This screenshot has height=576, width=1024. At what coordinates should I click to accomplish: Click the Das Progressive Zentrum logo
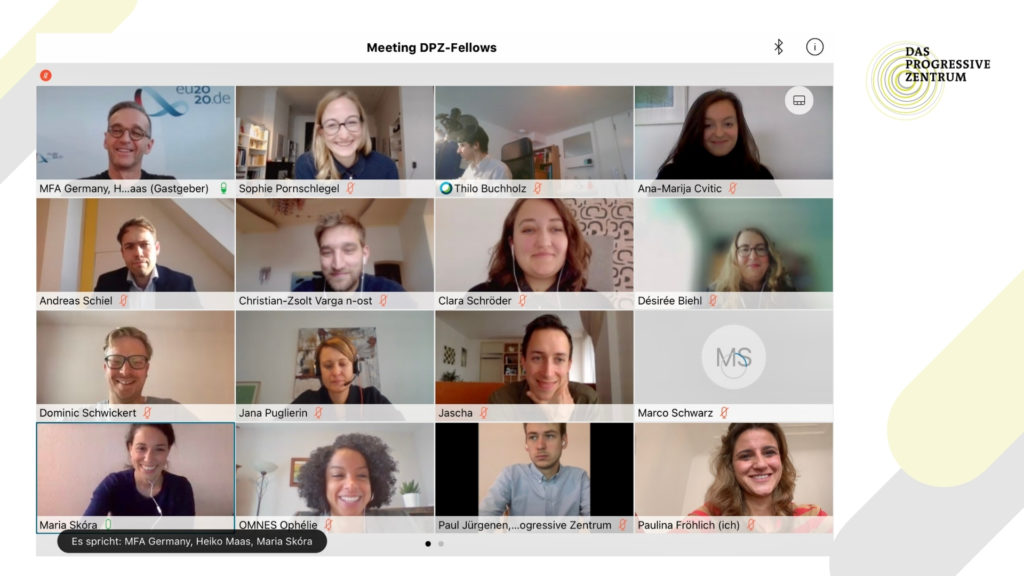pyautogui.click(x=928, y=80)
